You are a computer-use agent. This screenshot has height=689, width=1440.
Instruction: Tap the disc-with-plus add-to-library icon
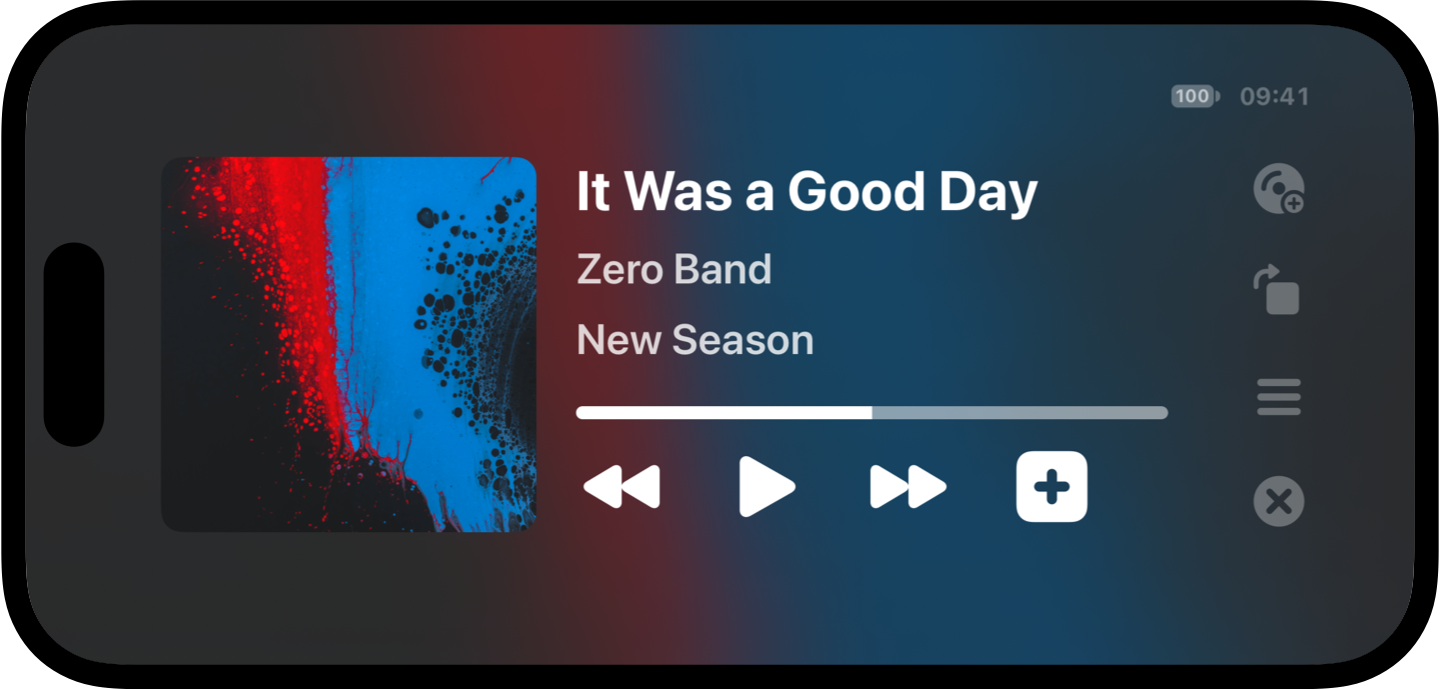pyautogui.click(x=1279, y=189)
